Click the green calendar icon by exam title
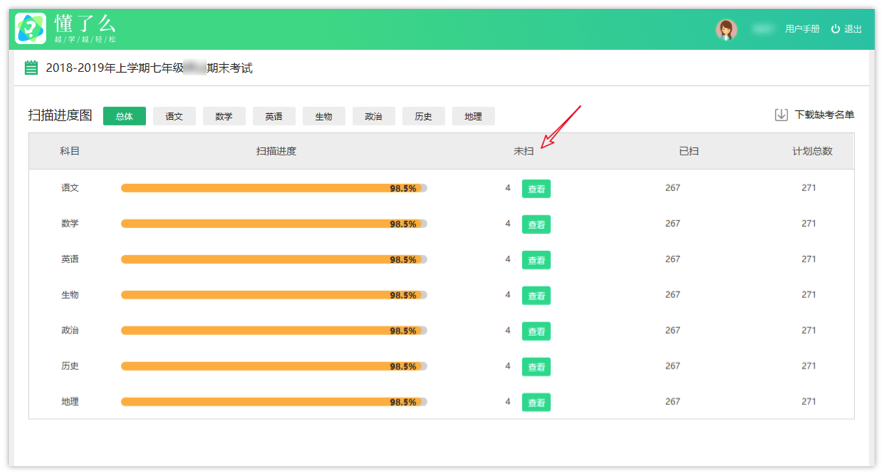884x475 pixels. pos(31,68)
